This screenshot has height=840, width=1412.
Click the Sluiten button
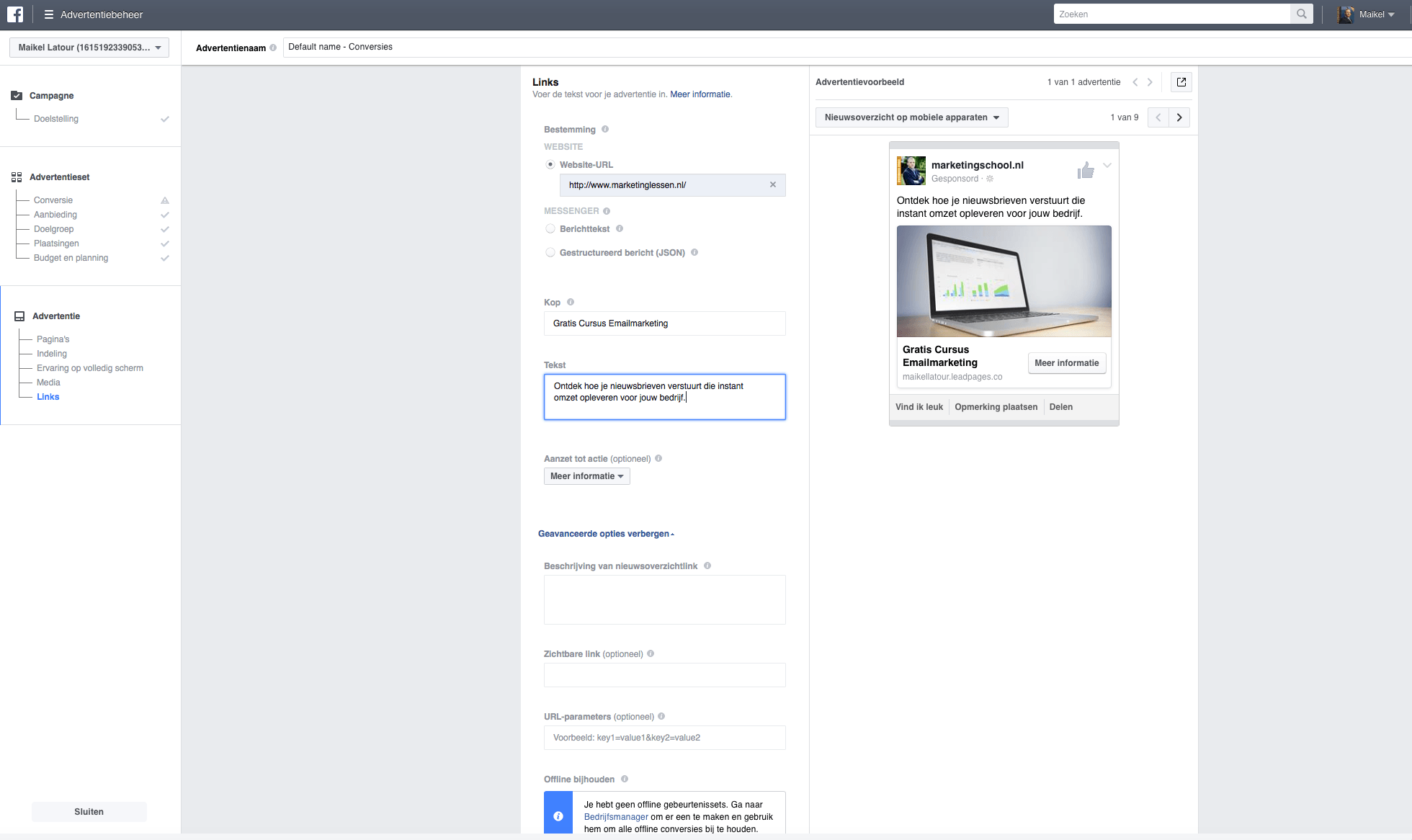pos(89,812)
